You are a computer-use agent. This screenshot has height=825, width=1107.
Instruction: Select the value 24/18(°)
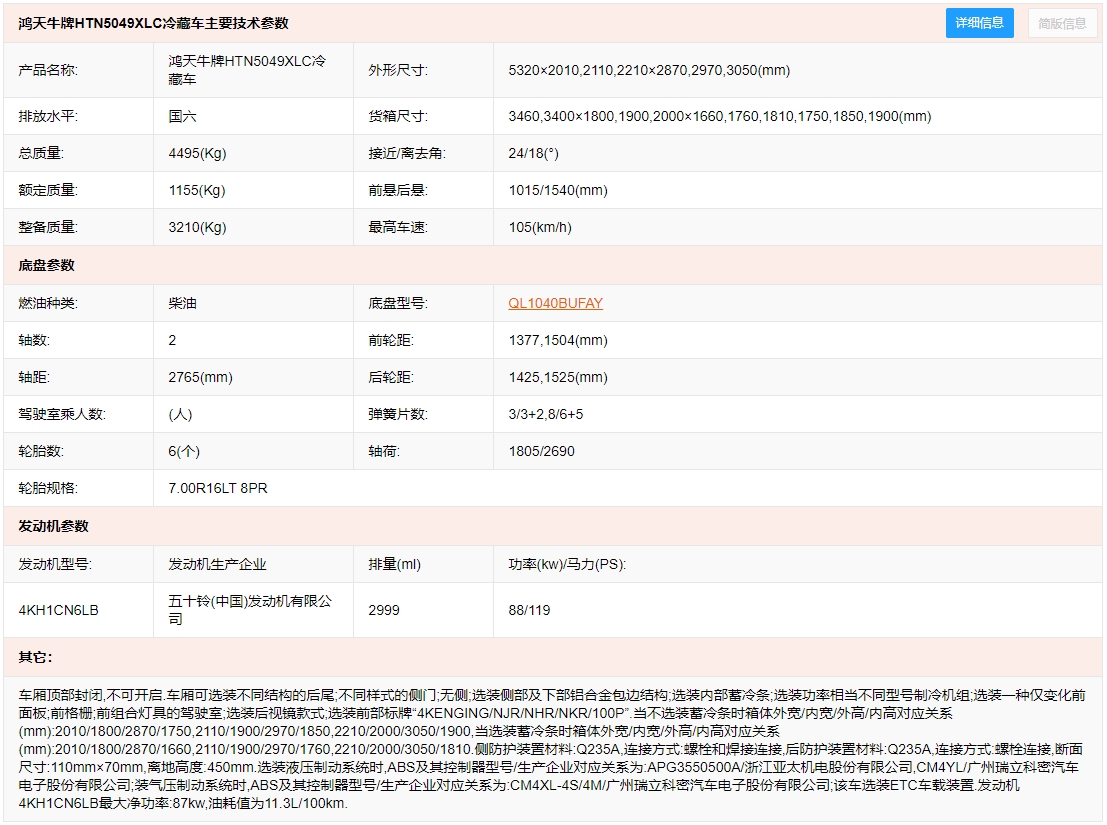point(533,153)
